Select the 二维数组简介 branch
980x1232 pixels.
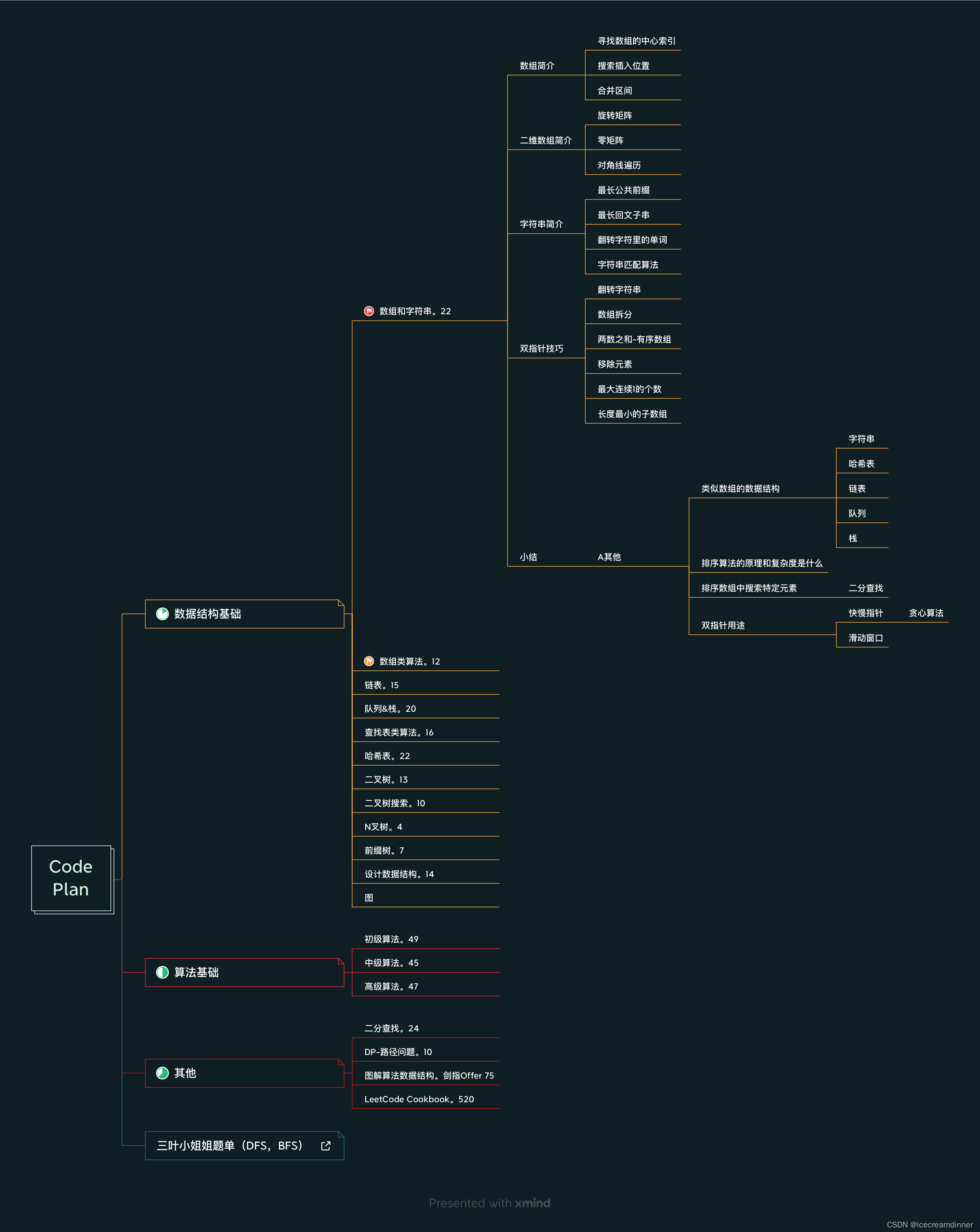point(545,140)
